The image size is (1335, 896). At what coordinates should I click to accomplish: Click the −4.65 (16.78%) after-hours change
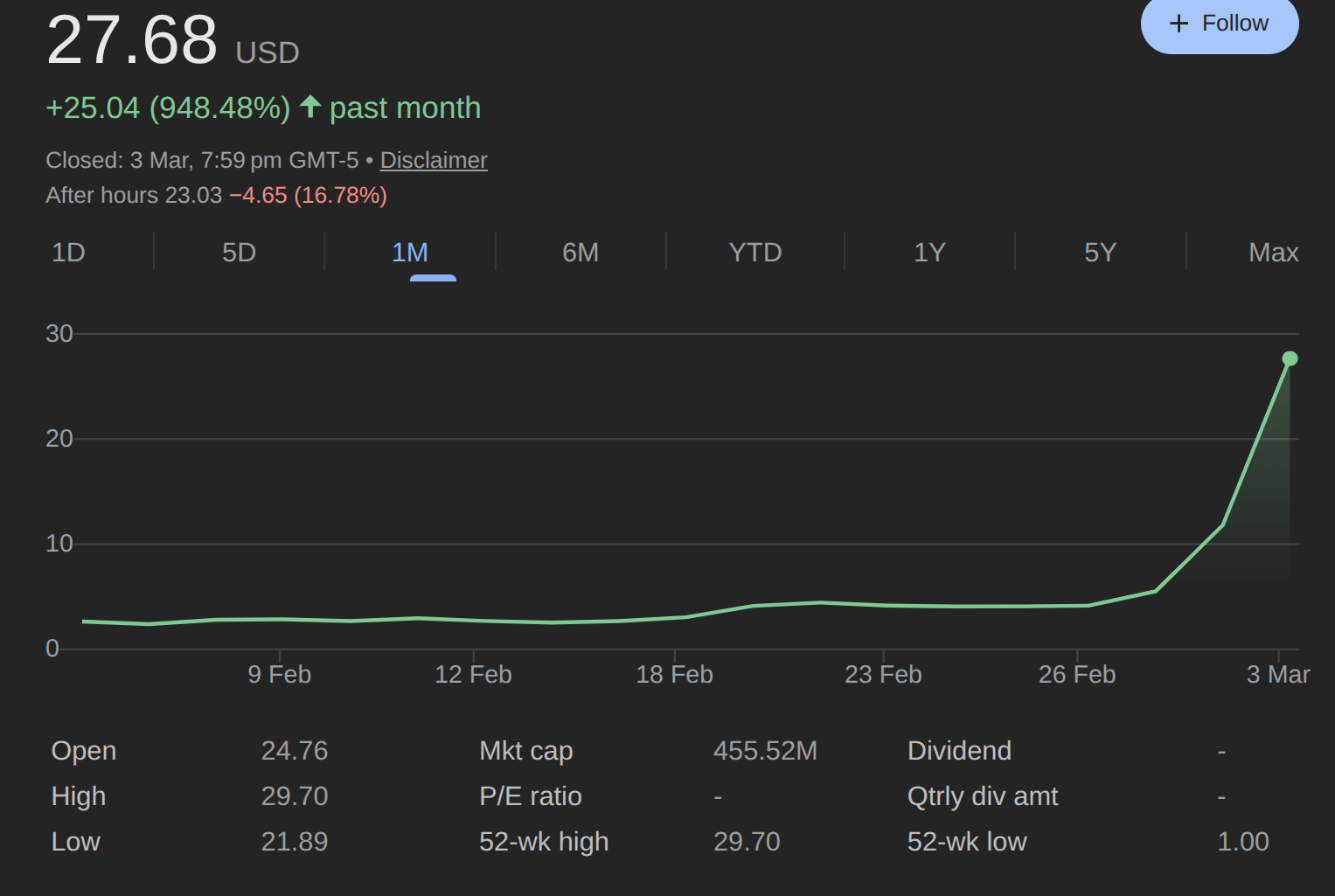(x=308, y=195)
